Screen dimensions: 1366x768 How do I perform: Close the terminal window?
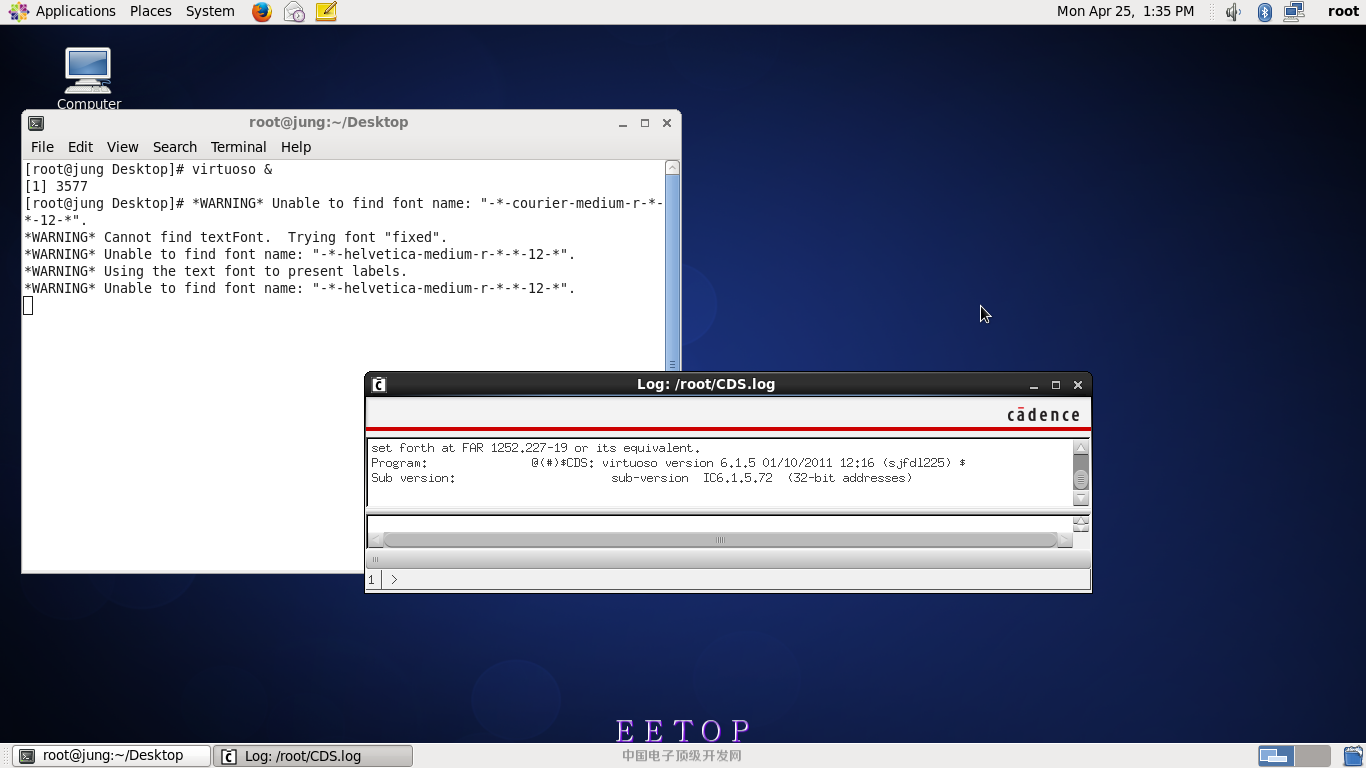tap(667, 123)
